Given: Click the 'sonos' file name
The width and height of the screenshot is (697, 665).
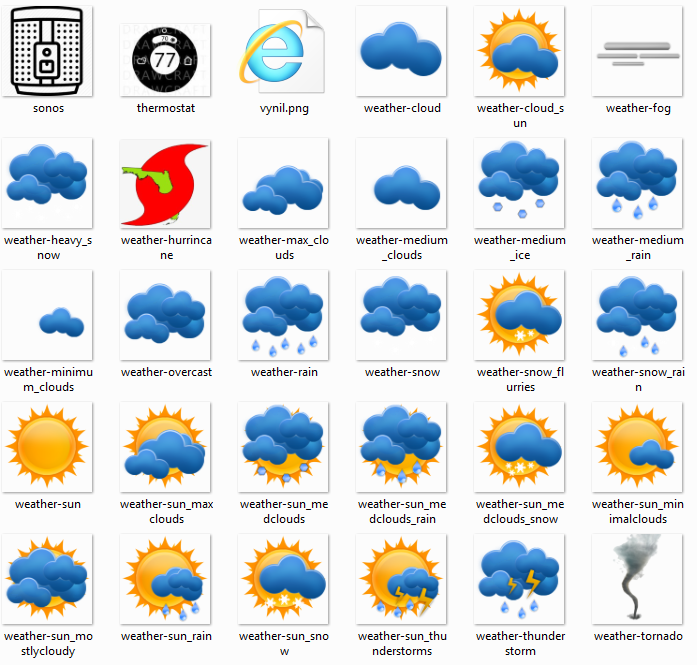Looking at the screenshot, I should tap(48, 108).
